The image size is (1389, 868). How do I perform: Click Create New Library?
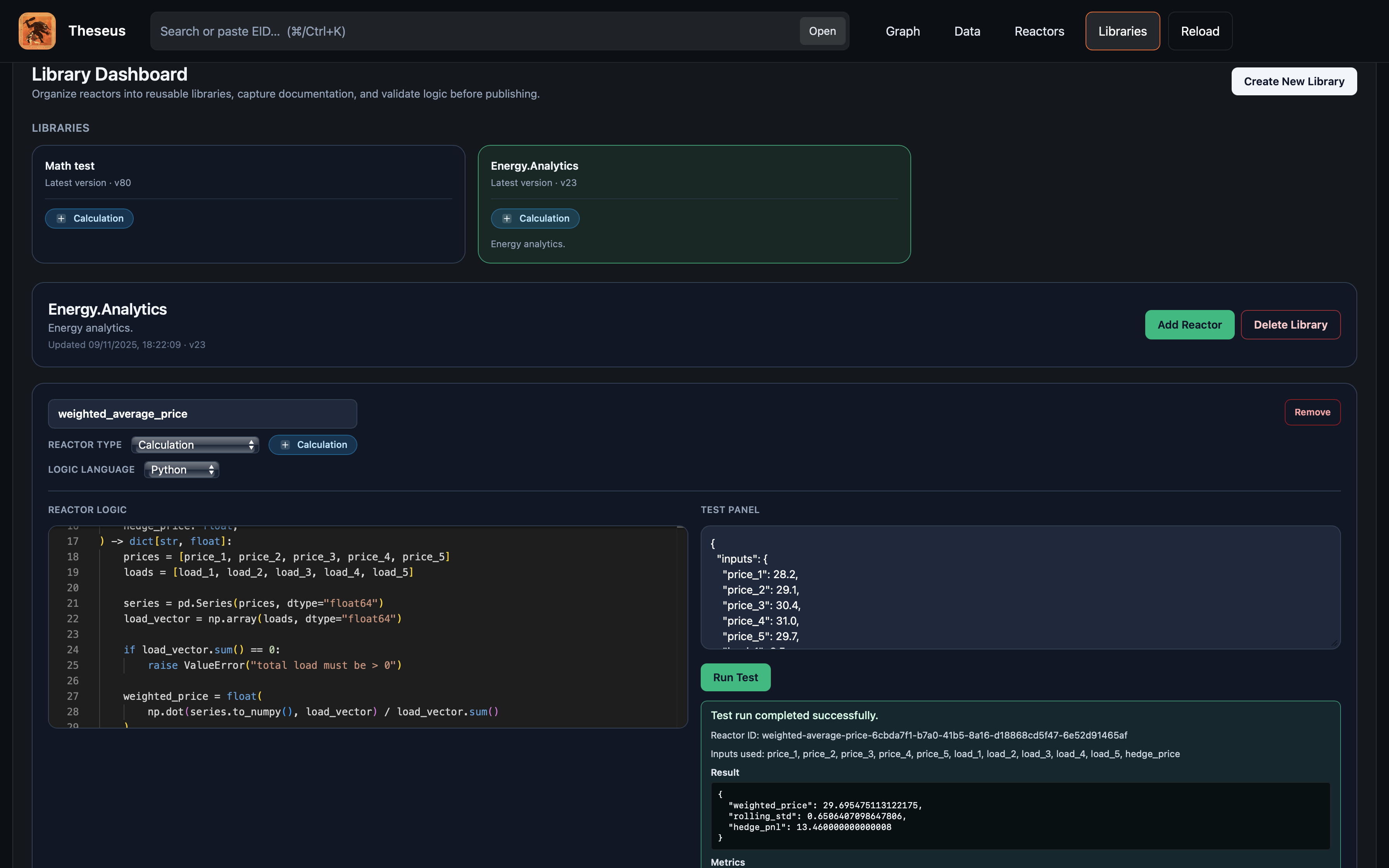(x=1294, y=81)
